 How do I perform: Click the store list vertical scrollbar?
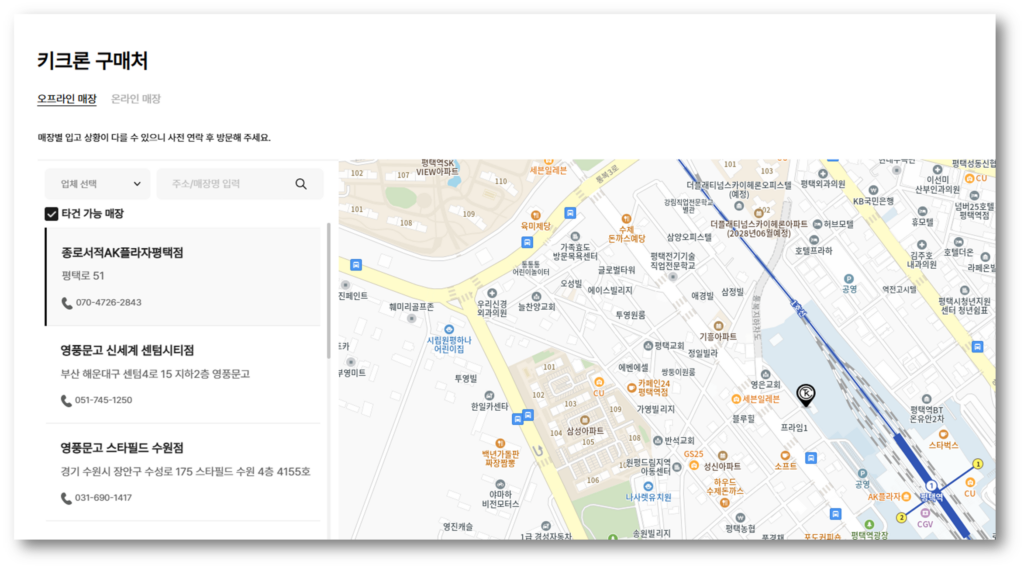point(329,290)
